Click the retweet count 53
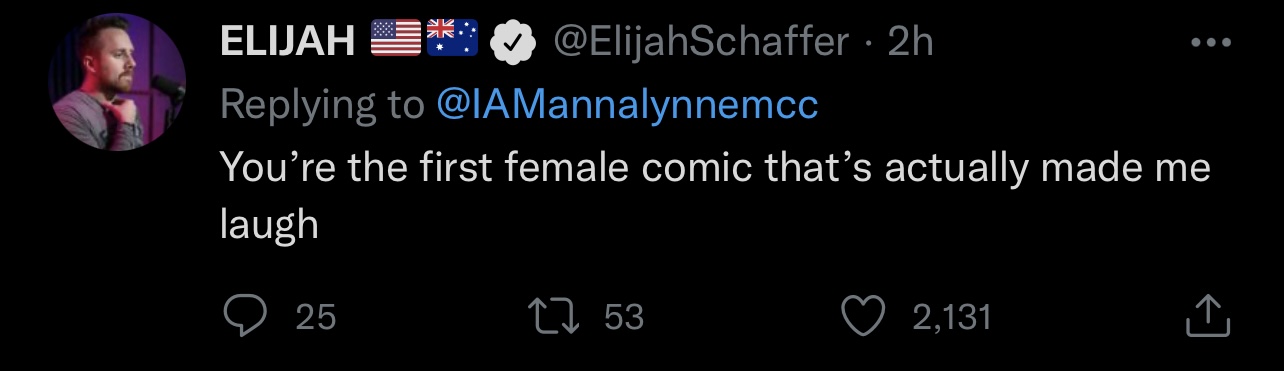 pos(624,318)
